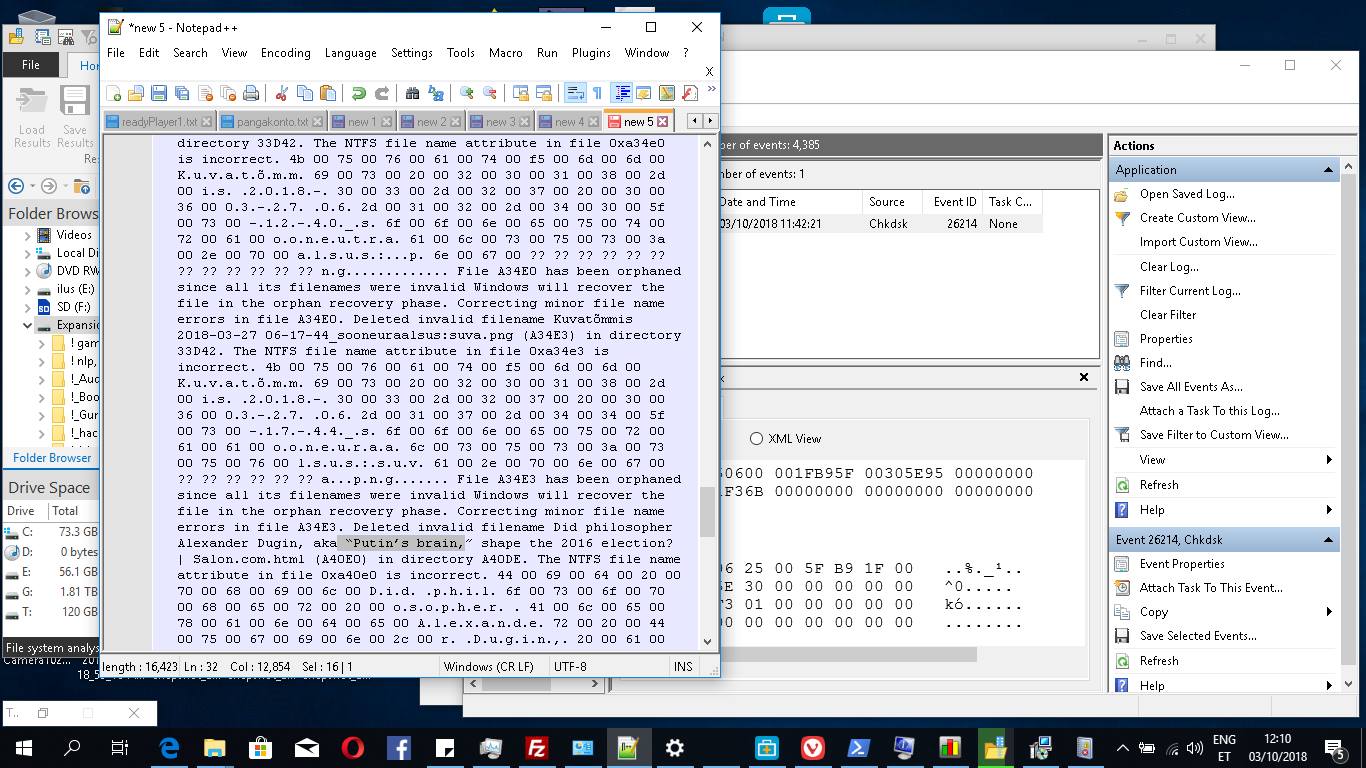The width and height of the screenshot is (1366, 768).
Task: Open Settings gear from taskbar
Action: click(x=675, y=747)
